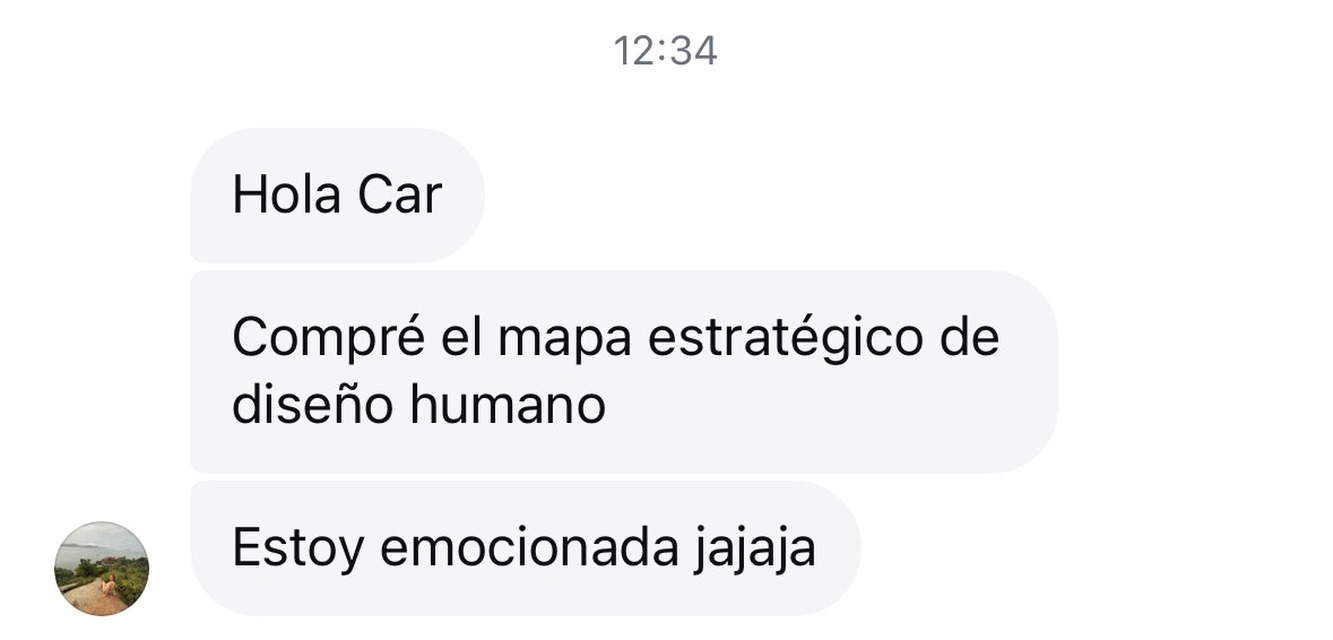Click the word "jajaja" in the last message

754,549
